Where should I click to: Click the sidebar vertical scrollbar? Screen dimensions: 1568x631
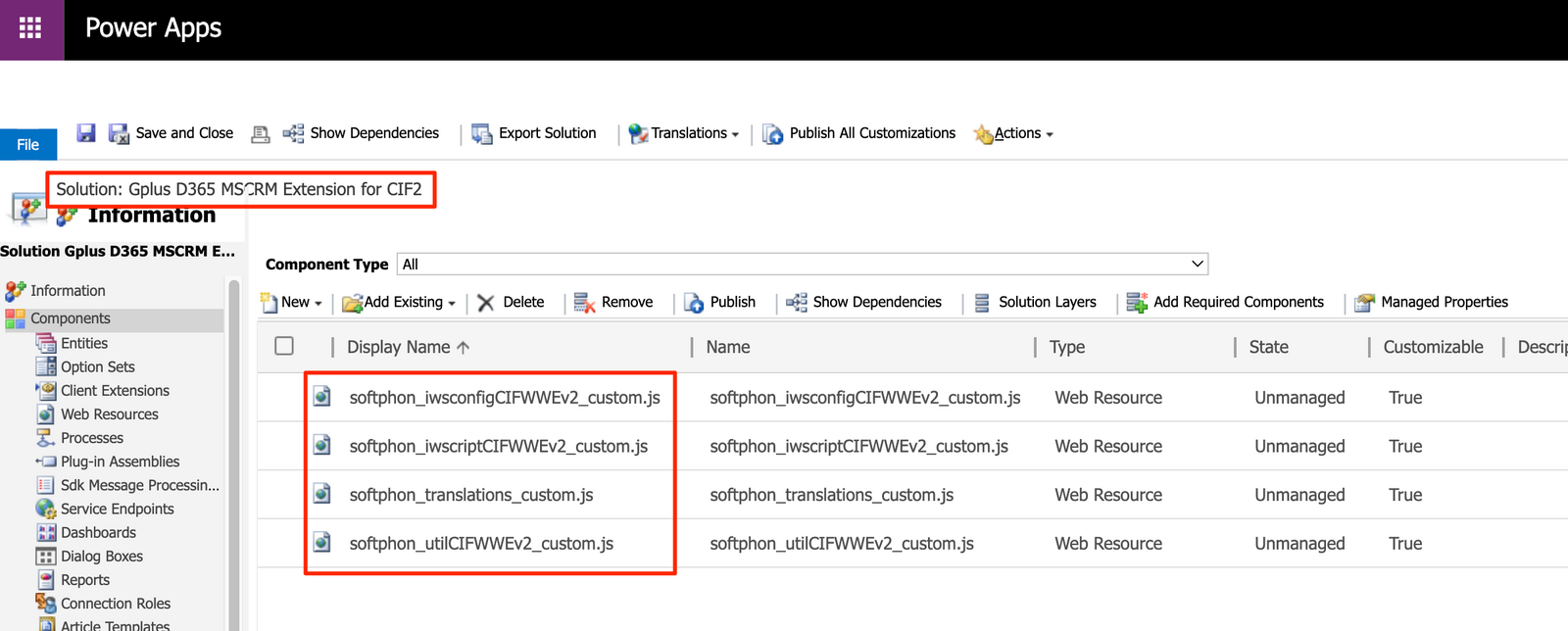pyautogui.click(x=234, y=456)
